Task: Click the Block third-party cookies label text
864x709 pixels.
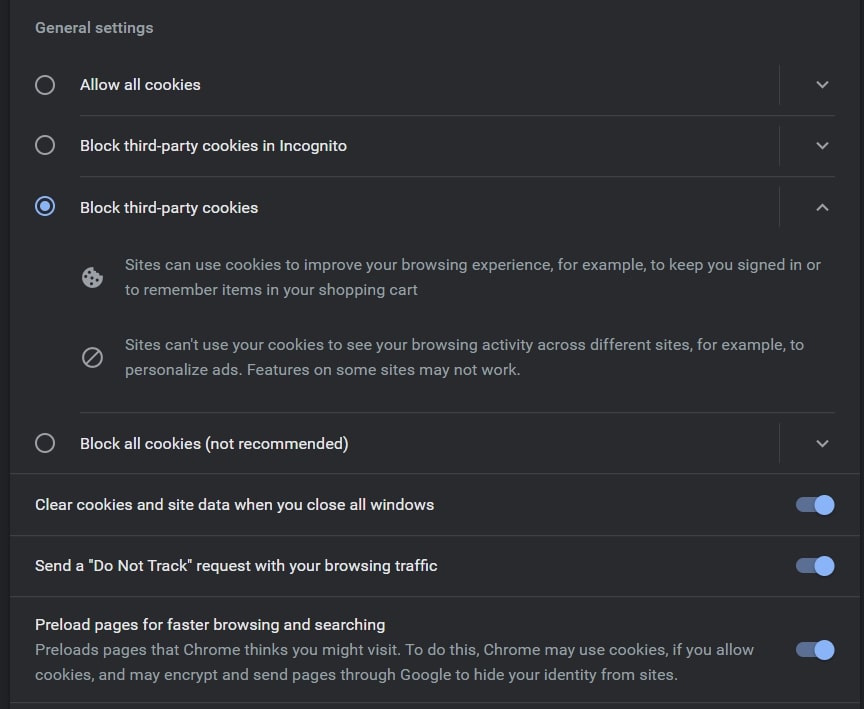Action: tap(169, 208)
